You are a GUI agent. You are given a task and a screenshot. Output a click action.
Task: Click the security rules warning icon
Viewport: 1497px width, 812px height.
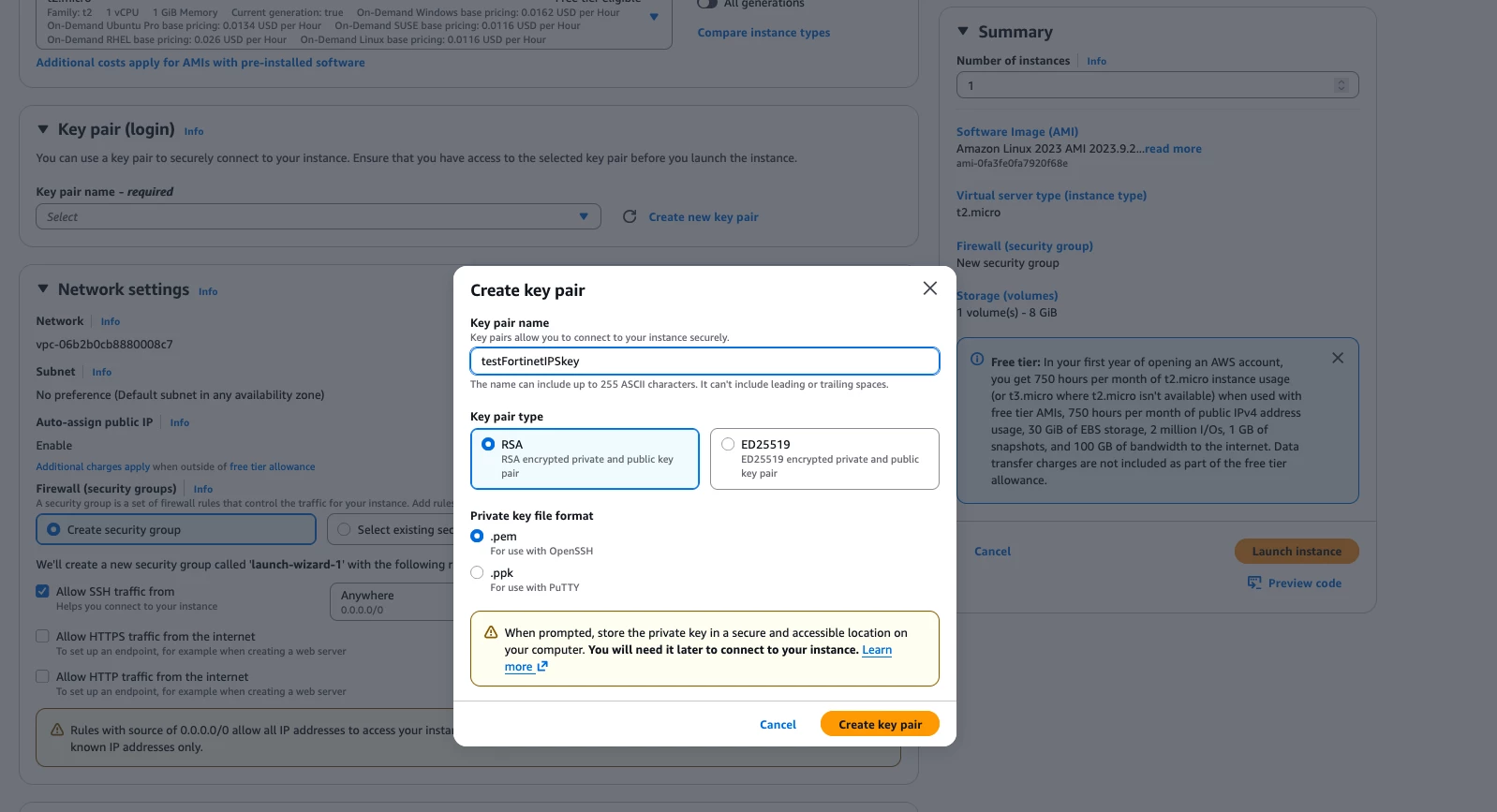(x=57, y=730)
